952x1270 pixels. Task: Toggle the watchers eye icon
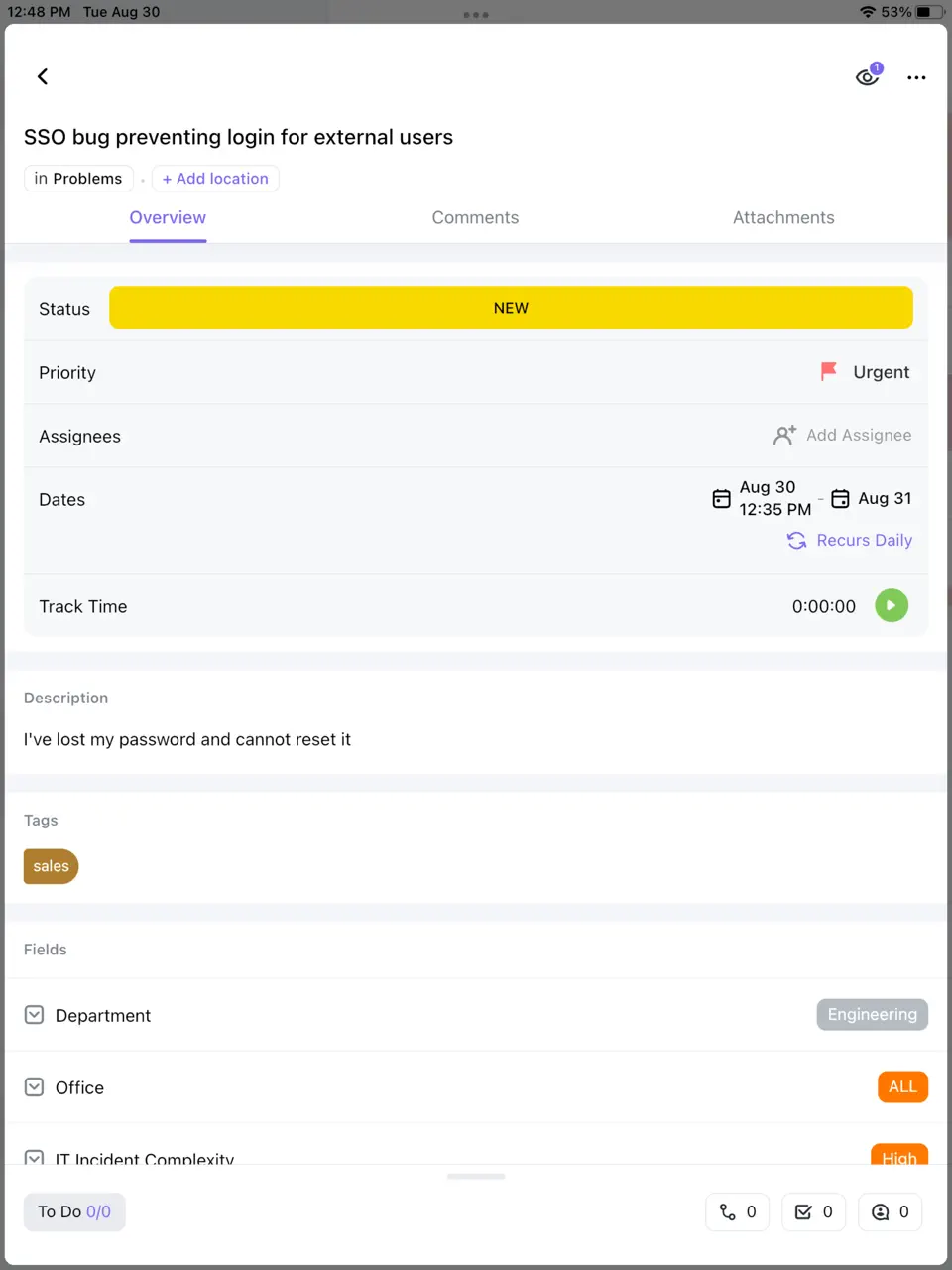[868, 76]
